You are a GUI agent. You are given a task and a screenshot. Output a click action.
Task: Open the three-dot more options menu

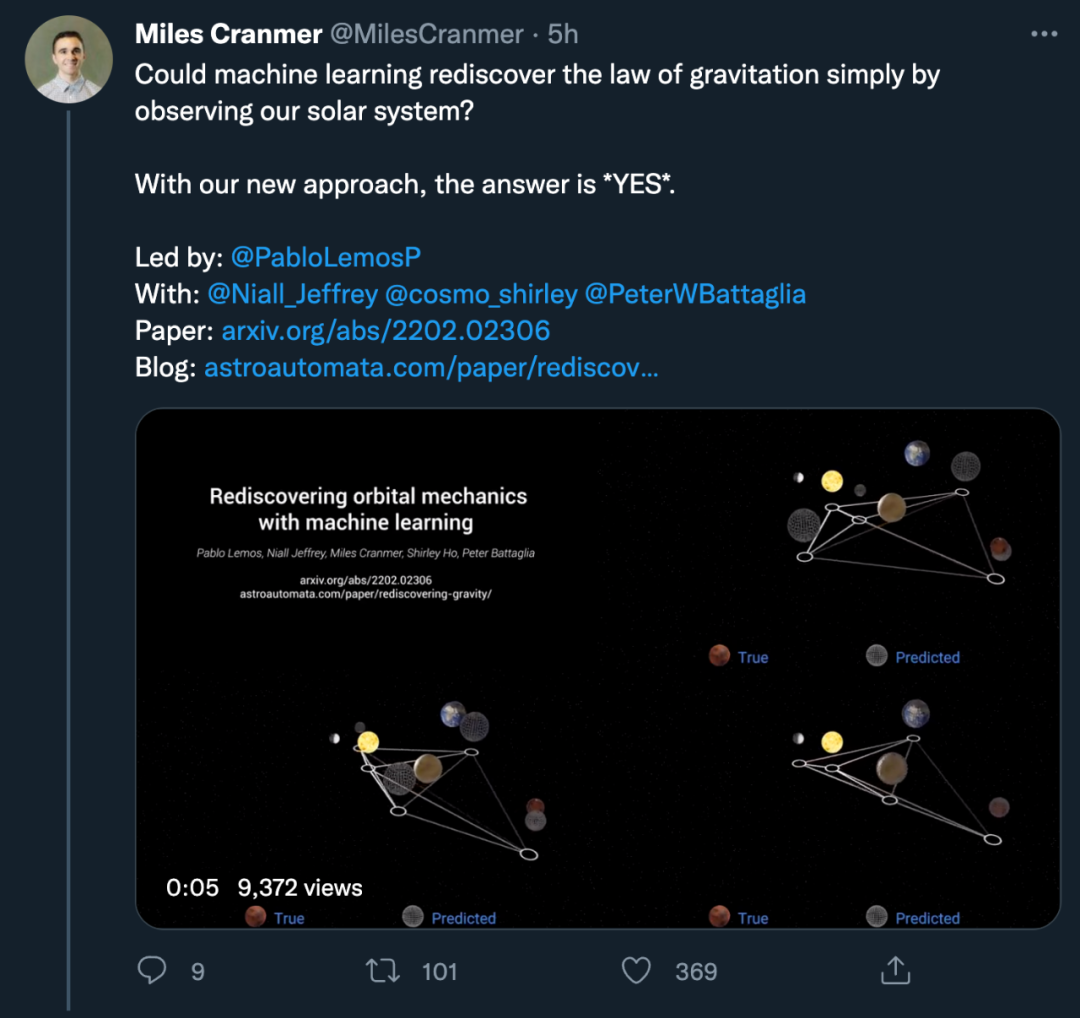1043,34
